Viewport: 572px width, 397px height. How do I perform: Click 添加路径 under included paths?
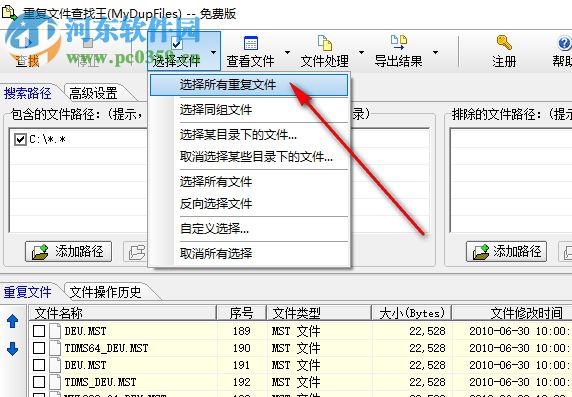point(69,251)
